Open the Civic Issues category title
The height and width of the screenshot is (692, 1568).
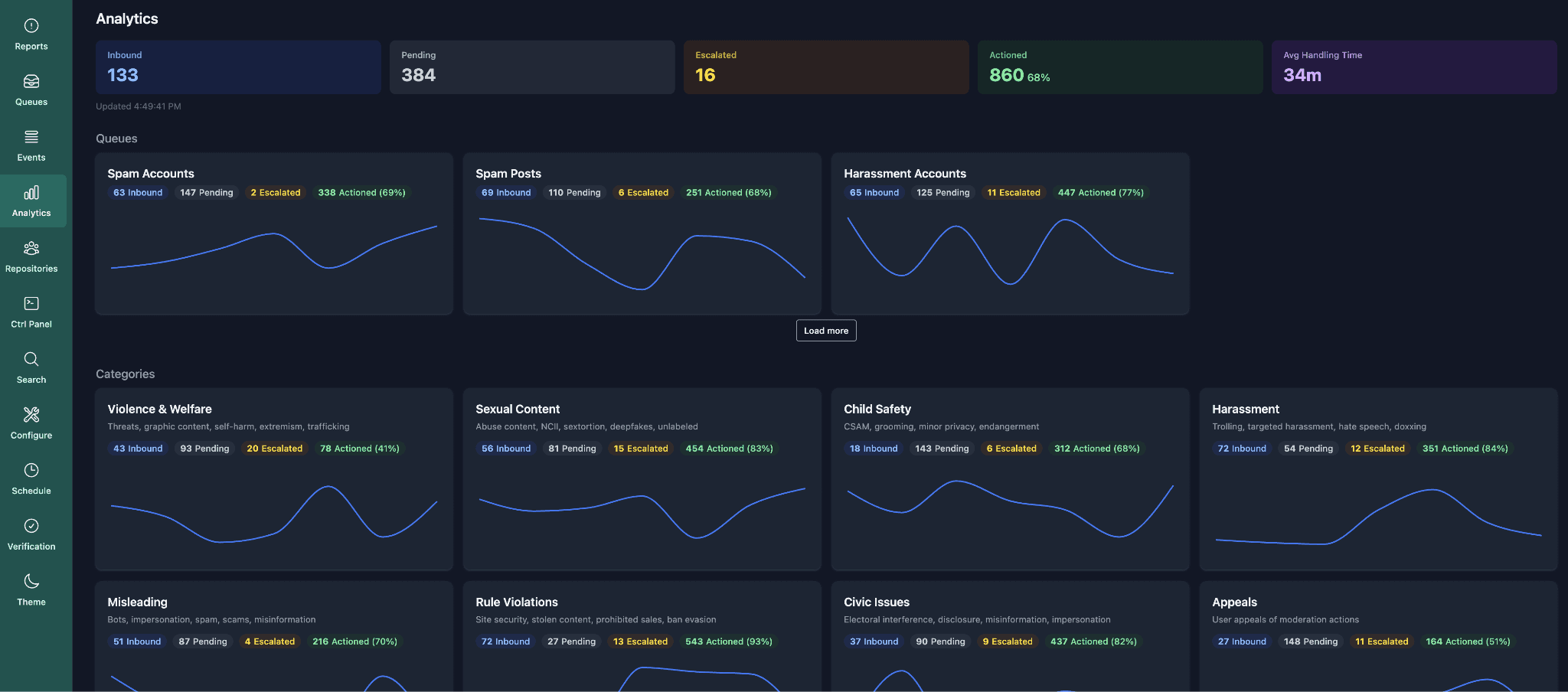(x=877, y=602)
